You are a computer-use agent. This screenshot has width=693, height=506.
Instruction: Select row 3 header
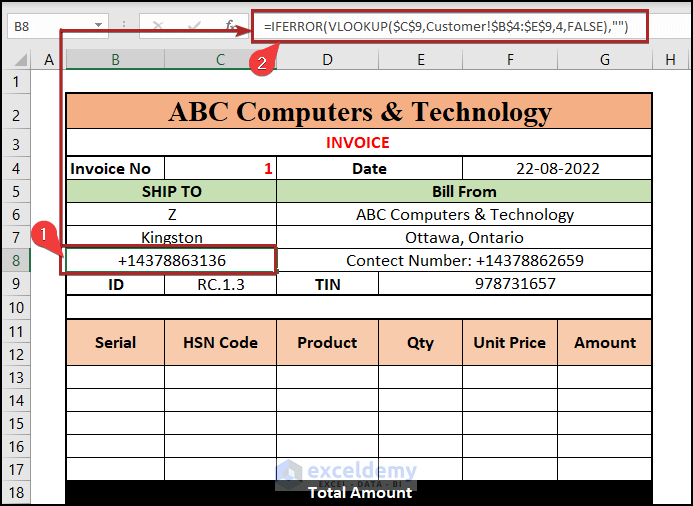click(x=16, y=144)
